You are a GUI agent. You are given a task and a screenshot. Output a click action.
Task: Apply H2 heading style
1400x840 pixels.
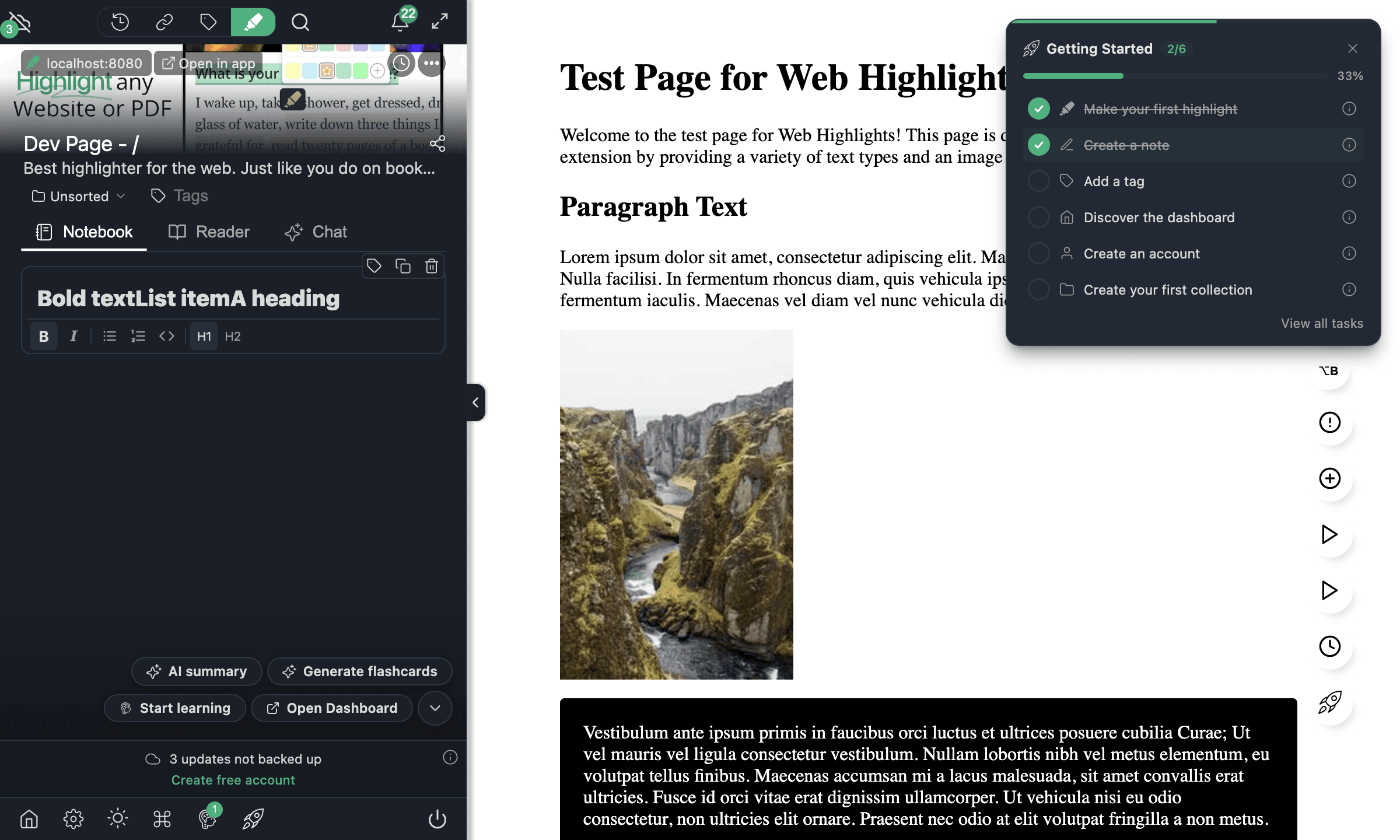click(x=233, y=336)
